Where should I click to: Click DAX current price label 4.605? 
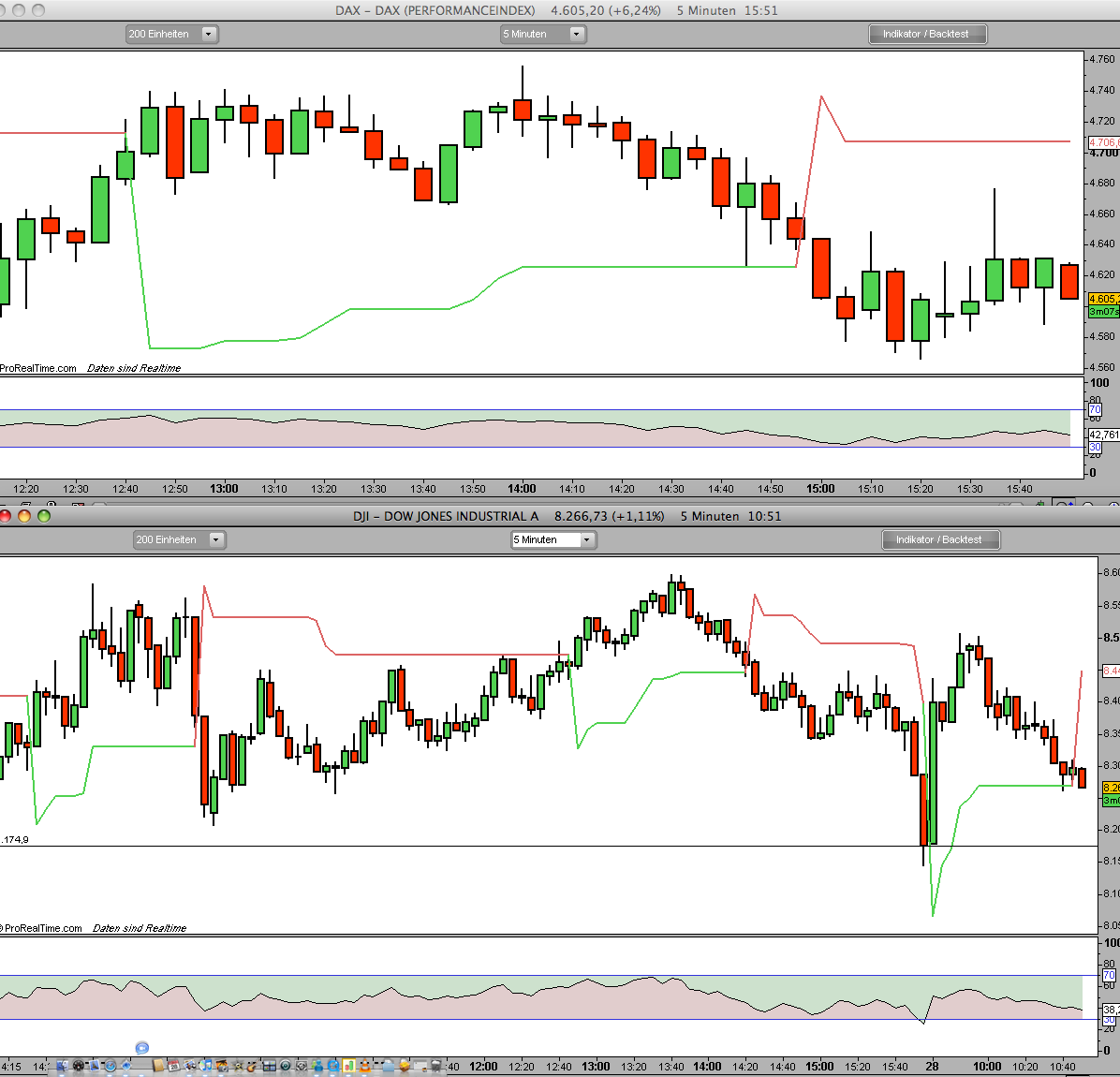pyautogui.click(x=1103, y=299)
